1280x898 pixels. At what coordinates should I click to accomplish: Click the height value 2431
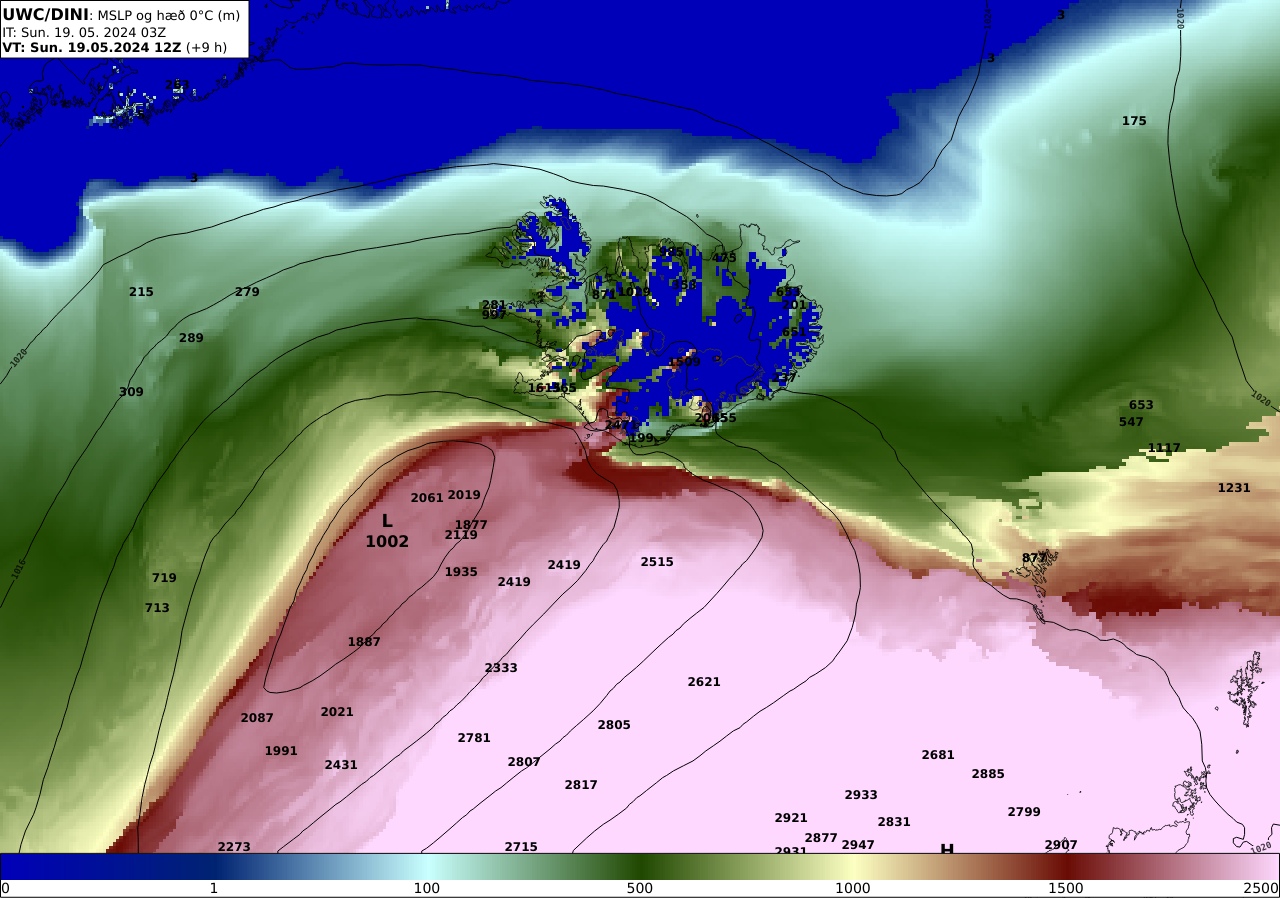341,765
